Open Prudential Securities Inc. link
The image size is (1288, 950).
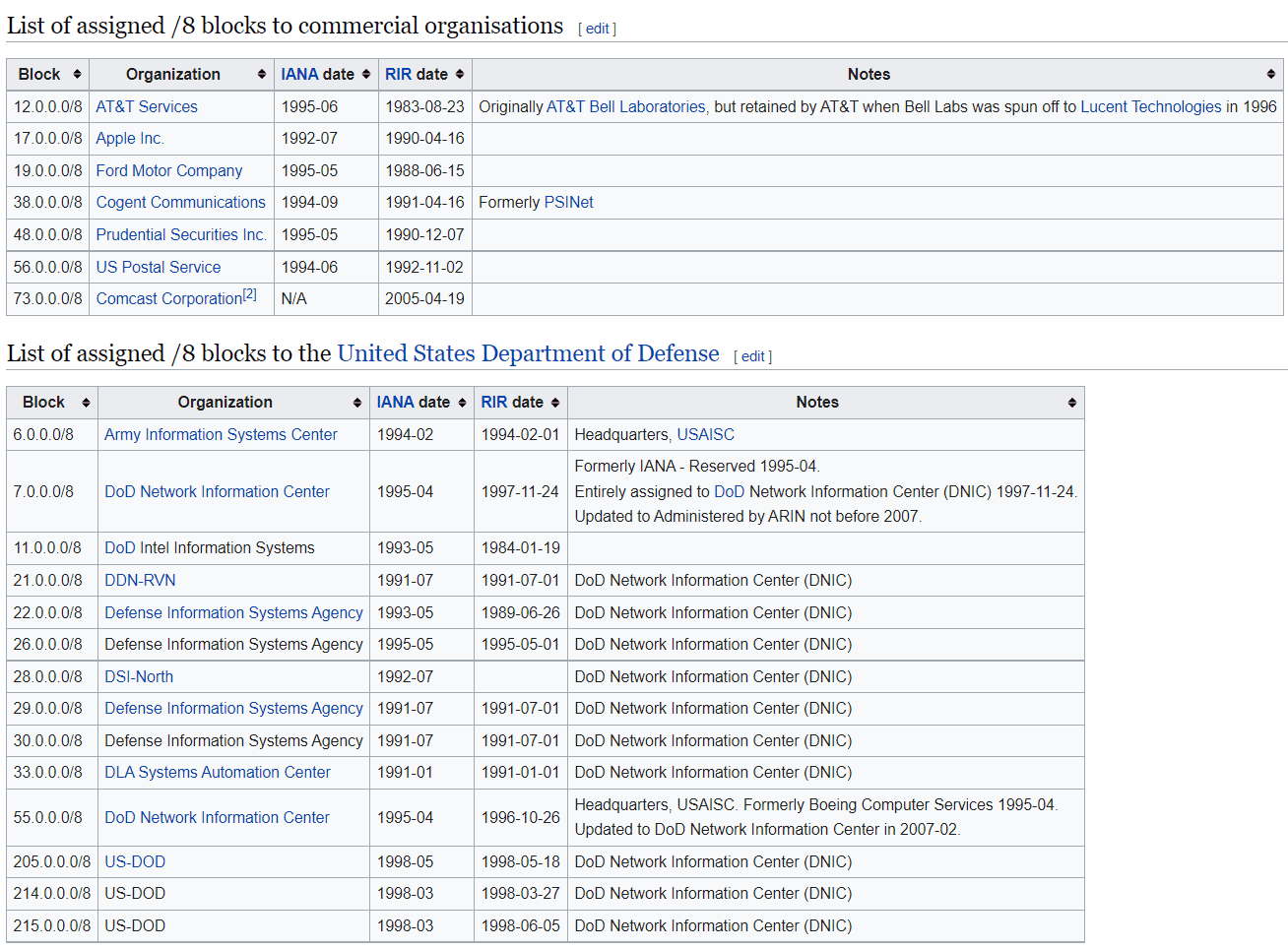[x=181, y=235]
